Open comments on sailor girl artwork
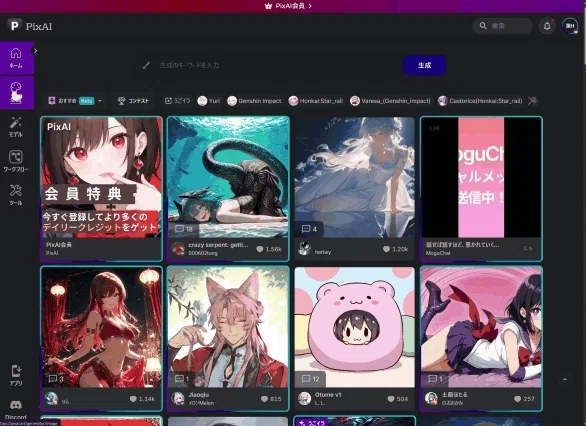 click(435, 379)
